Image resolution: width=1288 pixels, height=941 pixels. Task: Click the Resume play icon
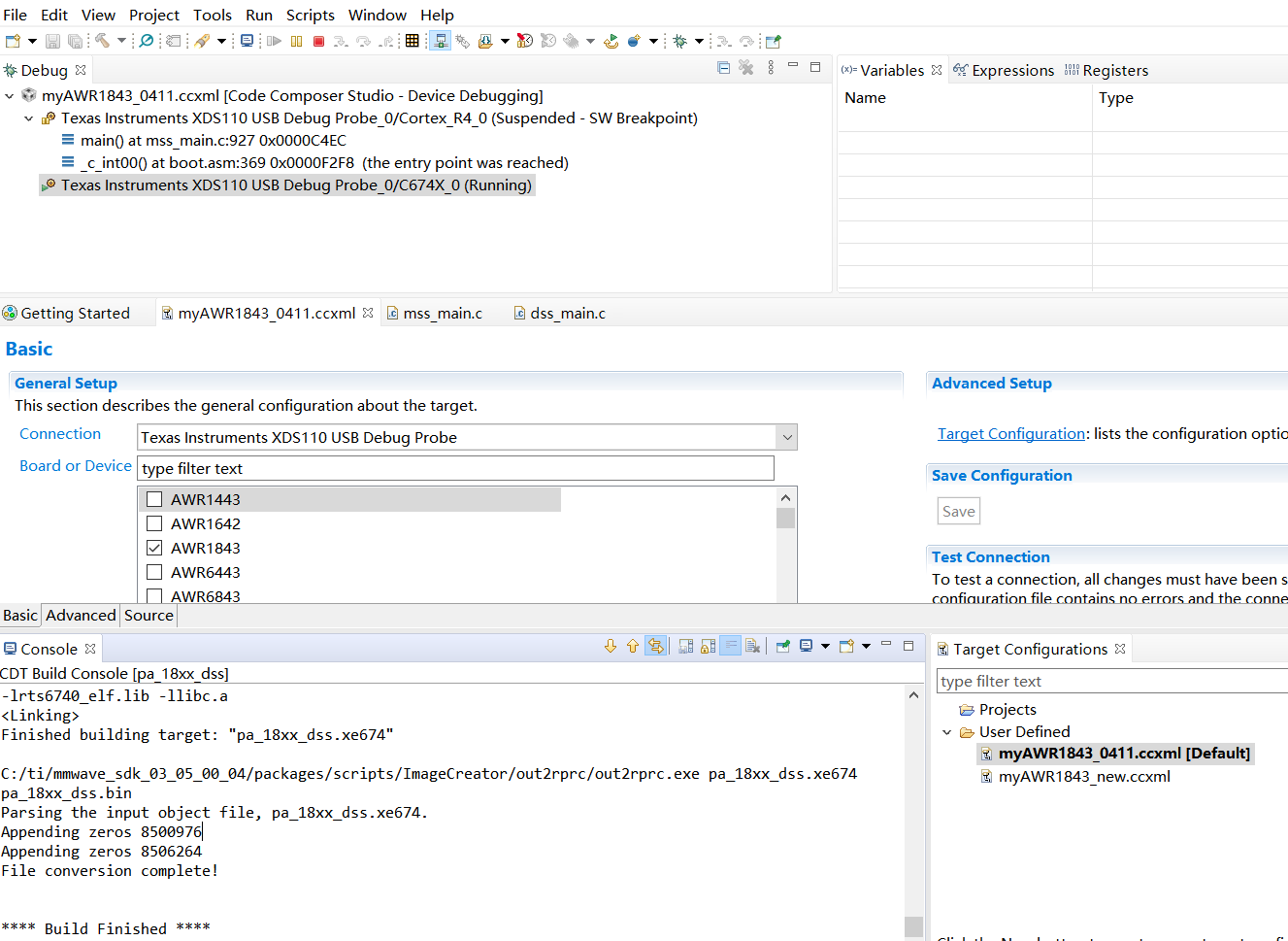274,41
